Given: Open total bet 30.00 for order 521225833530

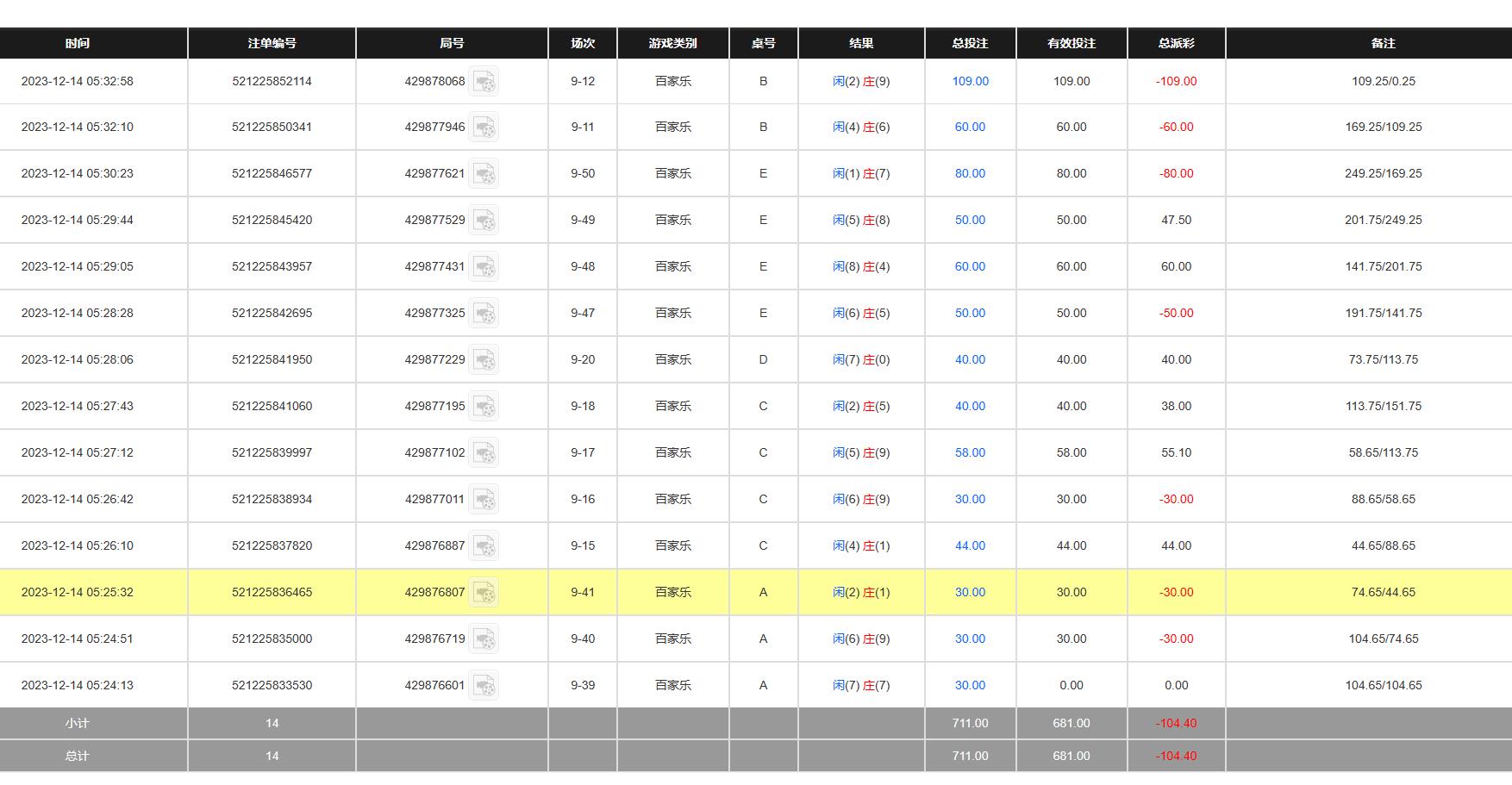Looking at the screenshot, I should tap(970, 685).
